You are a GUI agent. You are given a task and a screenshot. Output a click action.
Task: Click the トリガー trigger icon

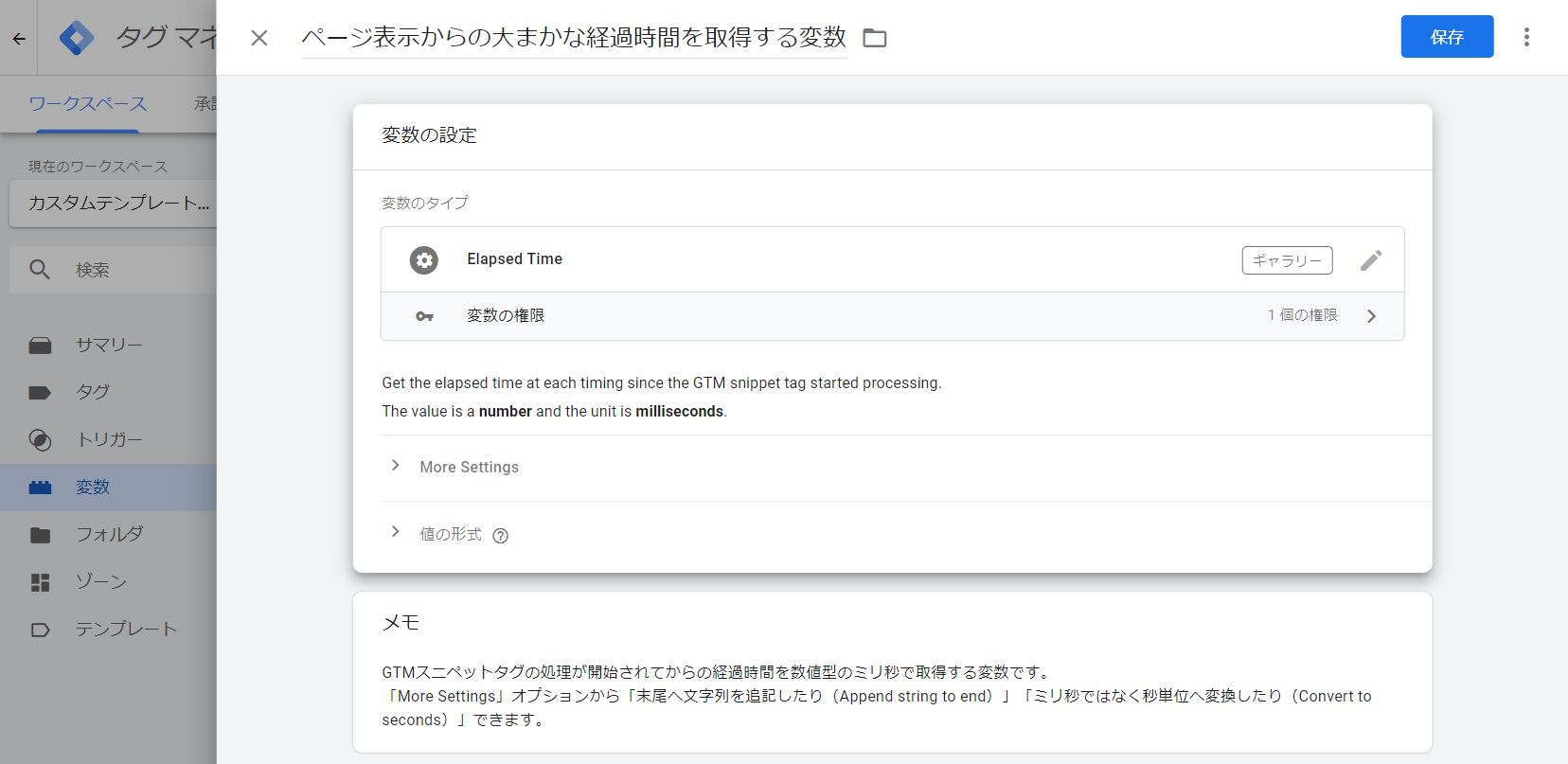pyautogui.click(x=40, y=440)
